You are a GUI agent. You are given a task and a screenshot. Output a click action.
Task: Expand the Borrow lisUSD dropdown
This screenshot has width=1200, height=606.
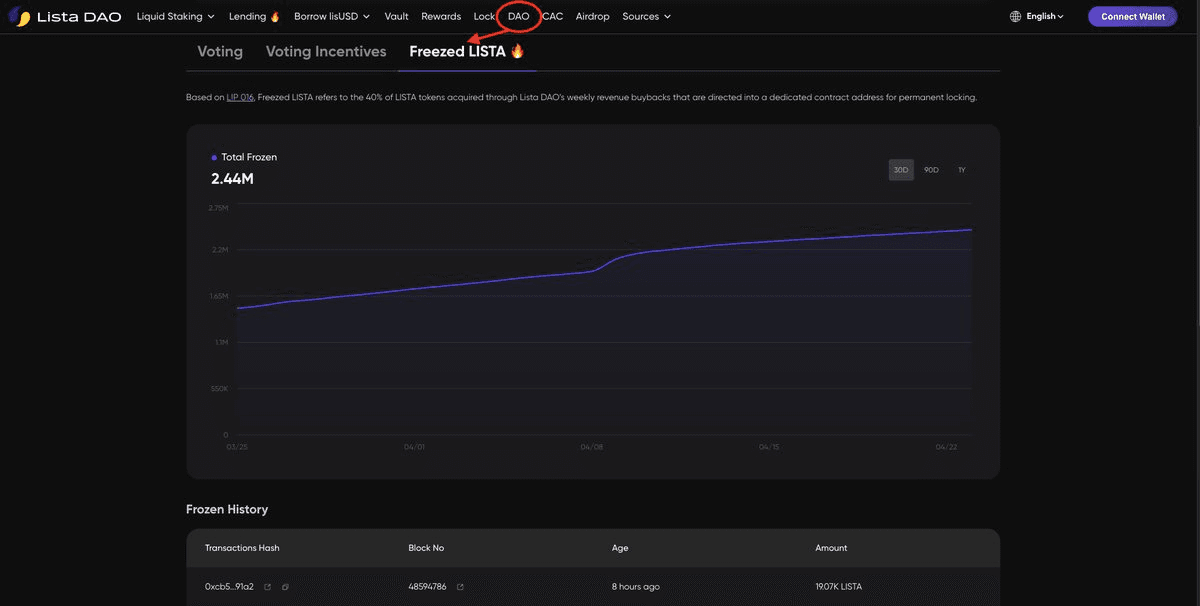tap(330, 15)
